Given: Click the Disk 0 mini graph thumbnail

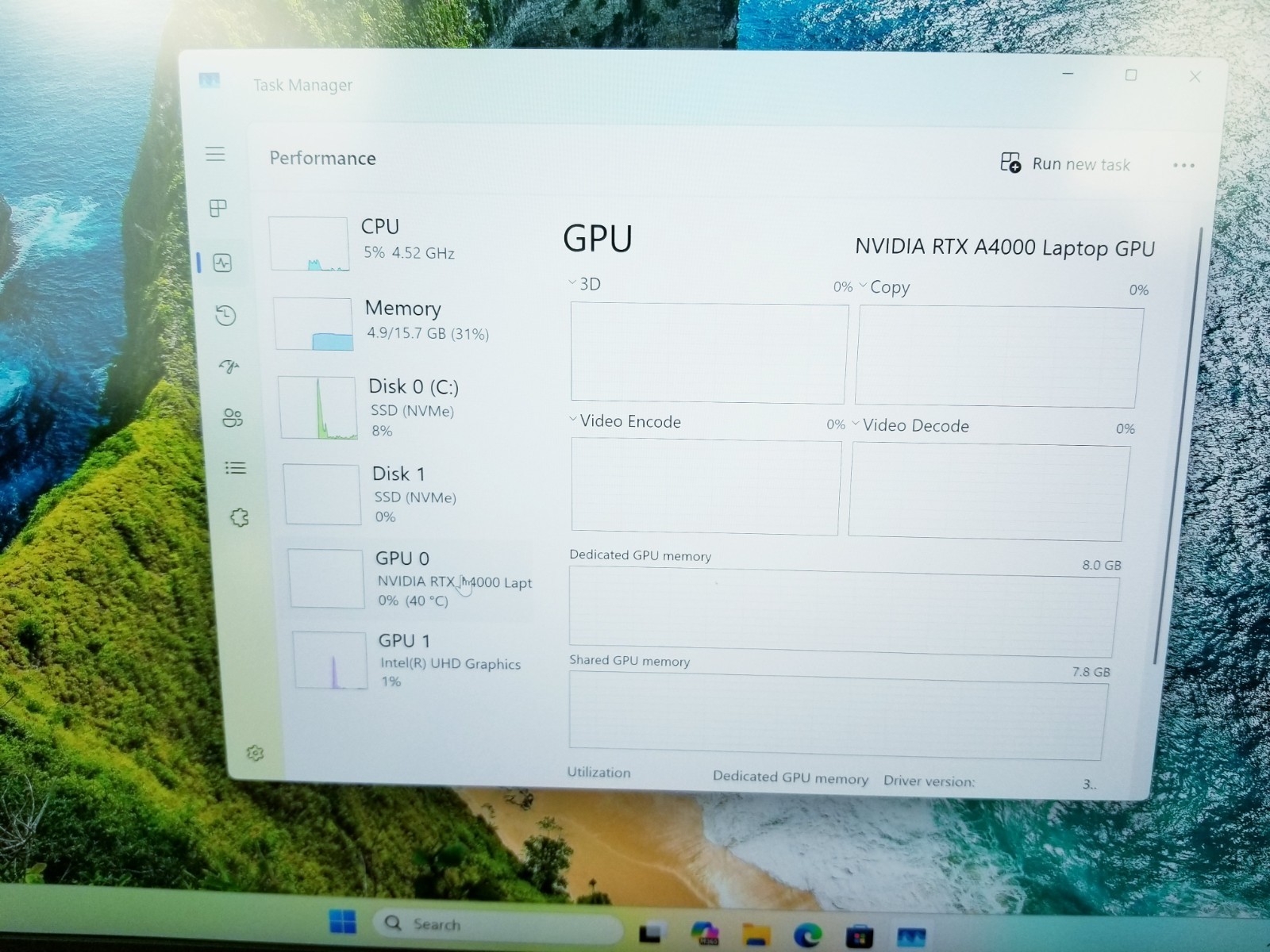Looking at the screenshot, I should click(x=318, y=408).
